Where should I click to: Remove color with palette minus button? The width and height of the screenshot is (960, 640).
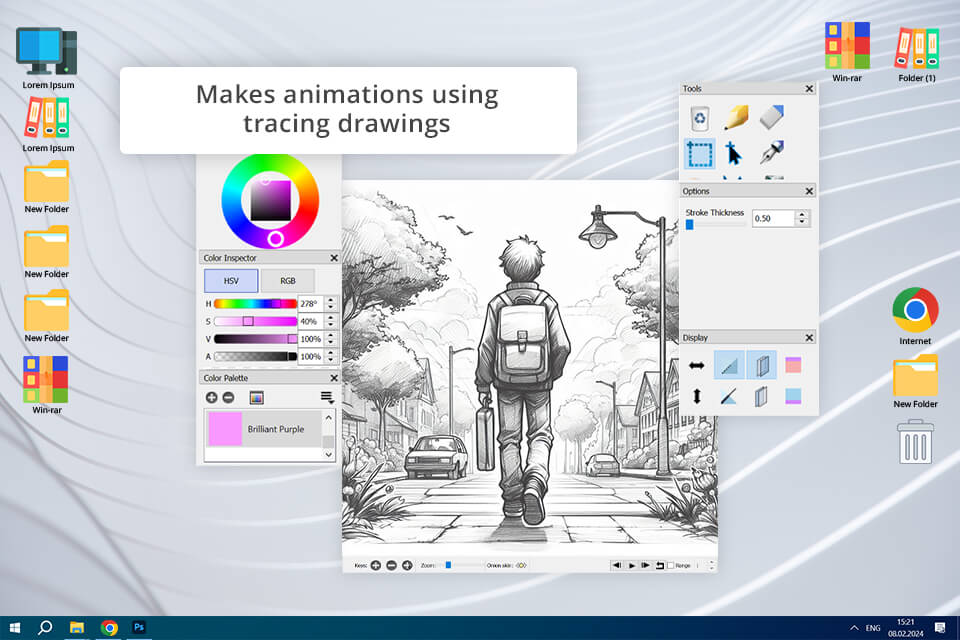click(x=228, y=397)
